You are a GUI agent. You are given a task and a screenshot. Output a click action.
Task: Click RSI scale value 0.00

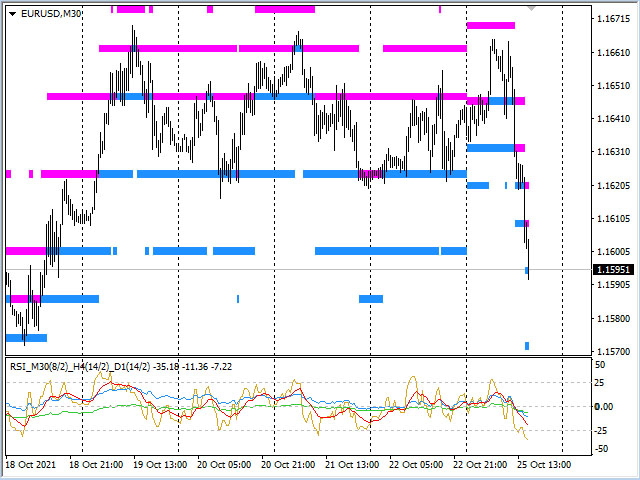604,407
